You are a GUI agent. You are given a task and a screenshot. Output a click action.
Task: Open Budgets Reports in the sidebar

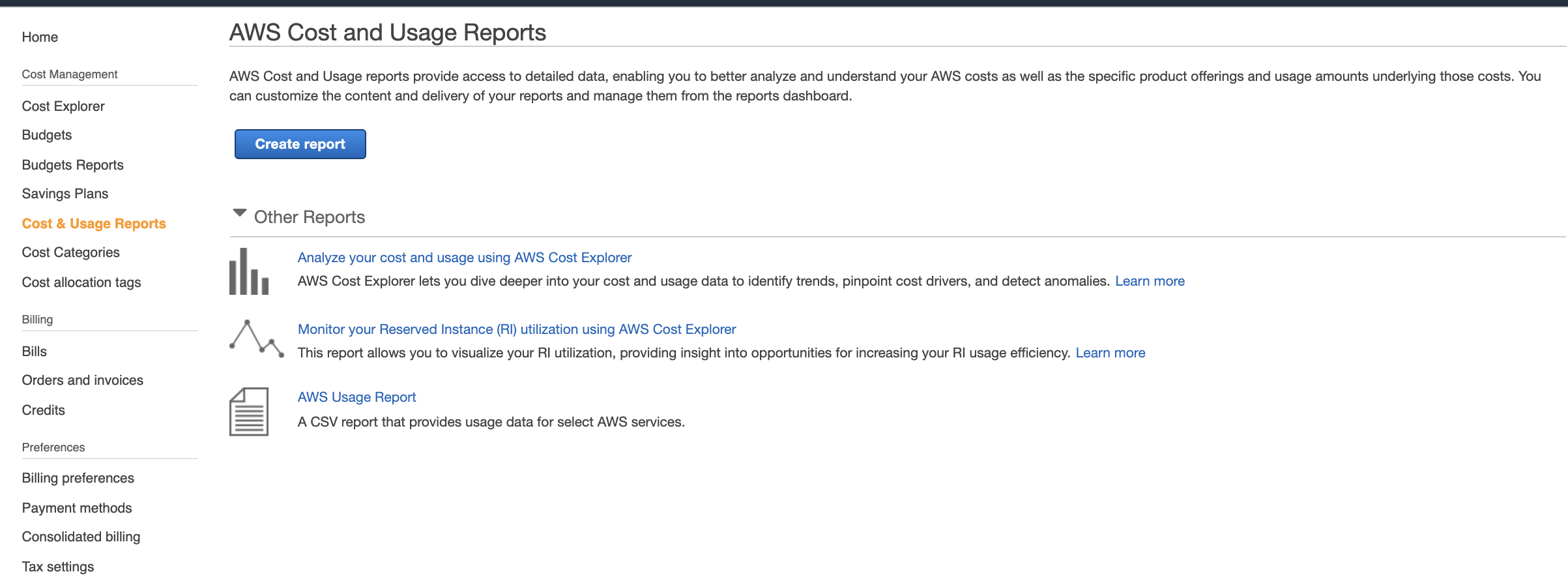(72, 165)
